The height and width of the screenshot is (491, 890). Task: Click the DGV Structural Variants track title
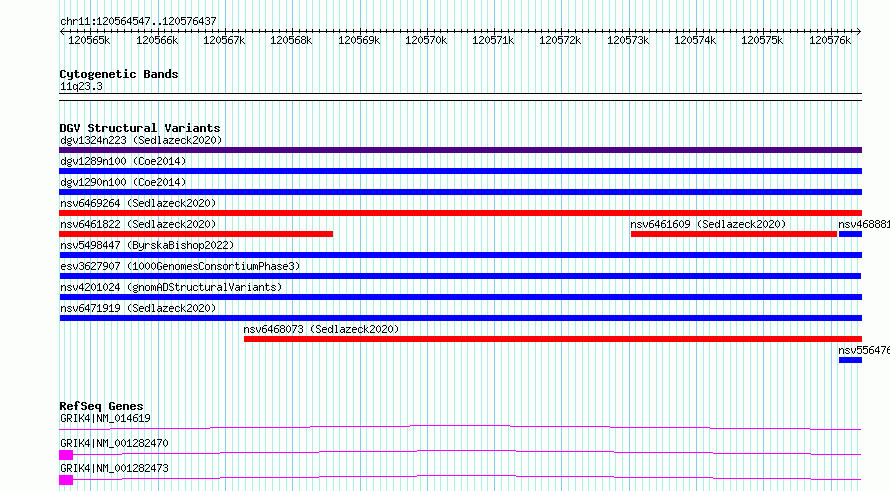click(140, 128)
